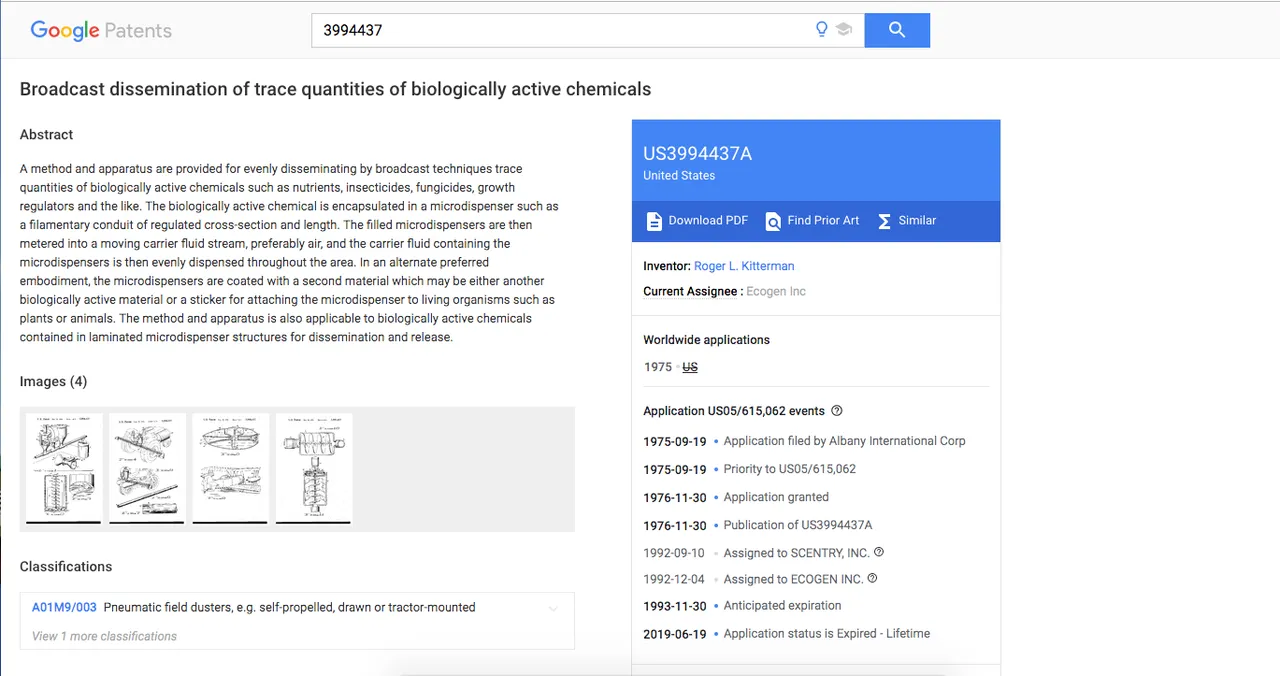Click Application status is Expired - Lifetime

point(827,634)
